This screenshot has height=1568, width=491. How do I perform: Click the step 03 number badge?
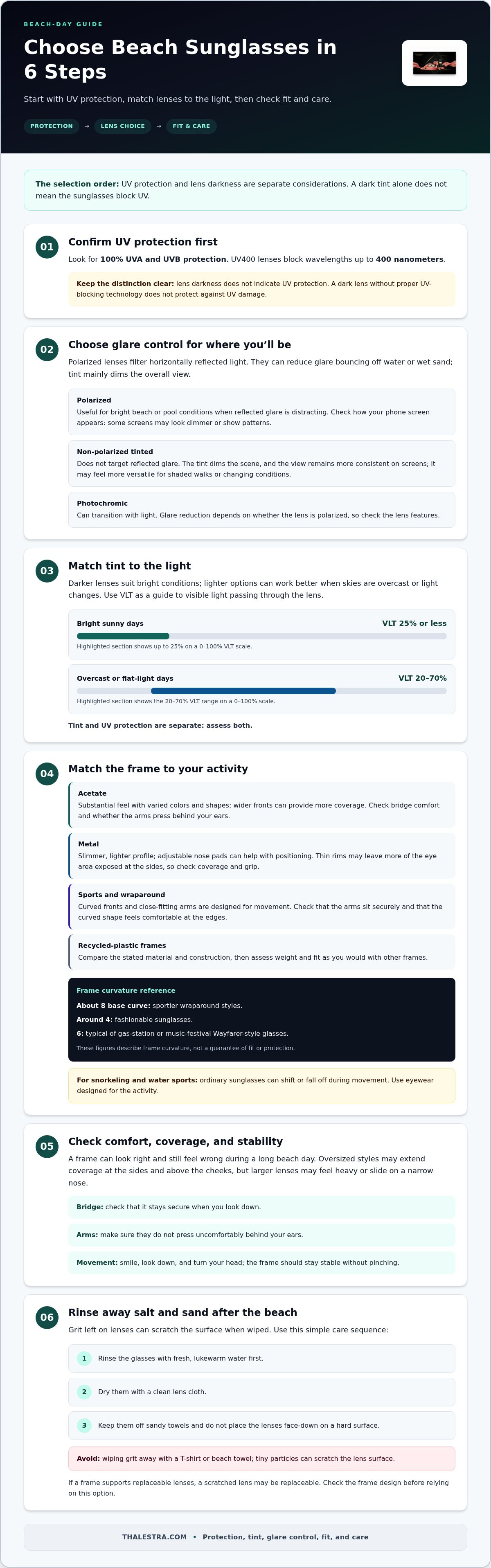click(47, 571)
